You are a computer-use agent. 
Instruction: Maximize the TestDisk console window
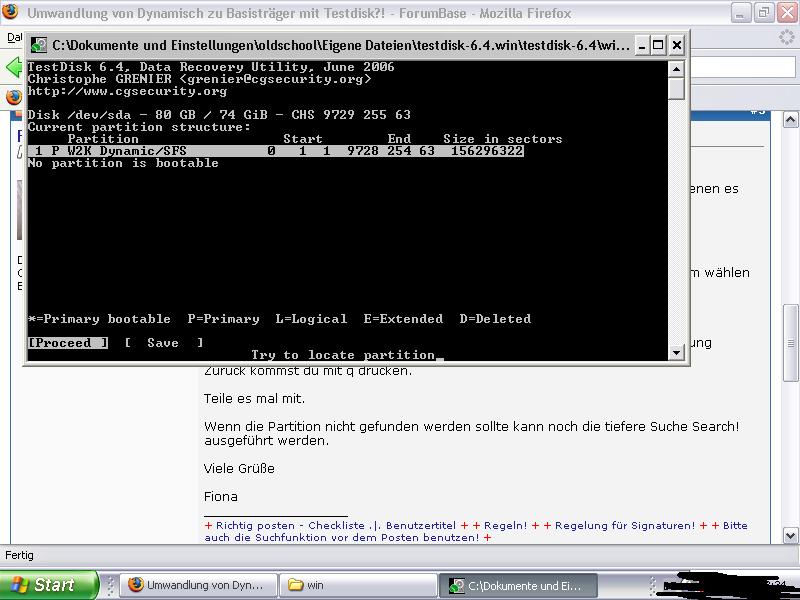(x=658, y=46)
